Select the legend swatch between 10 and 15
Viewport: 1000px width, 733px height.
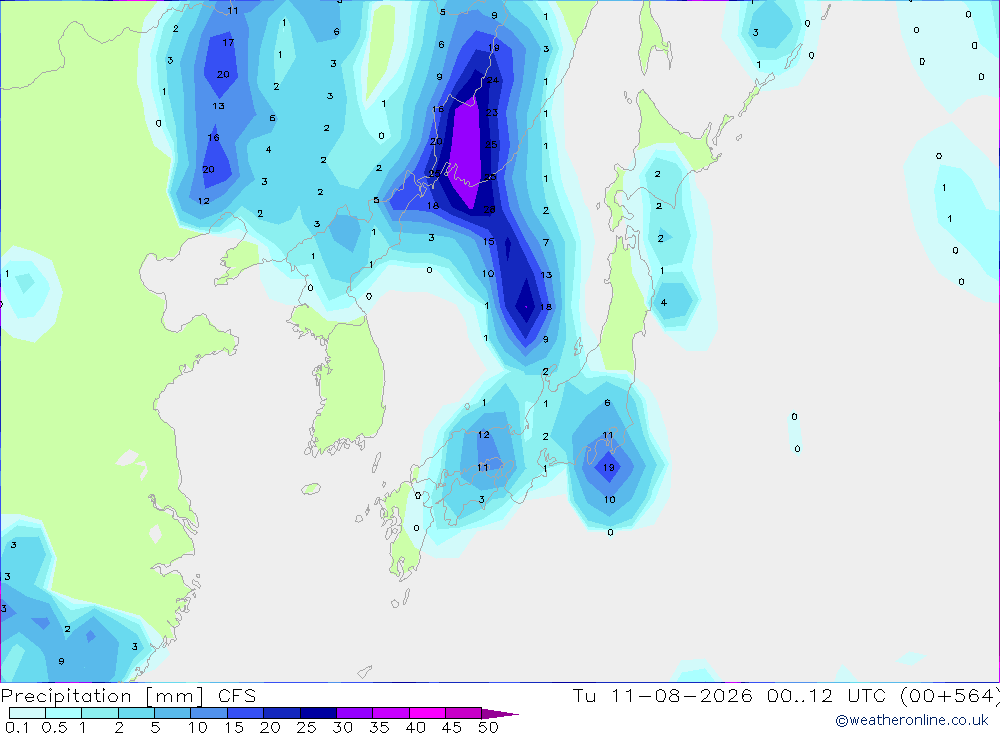point(209,713)
